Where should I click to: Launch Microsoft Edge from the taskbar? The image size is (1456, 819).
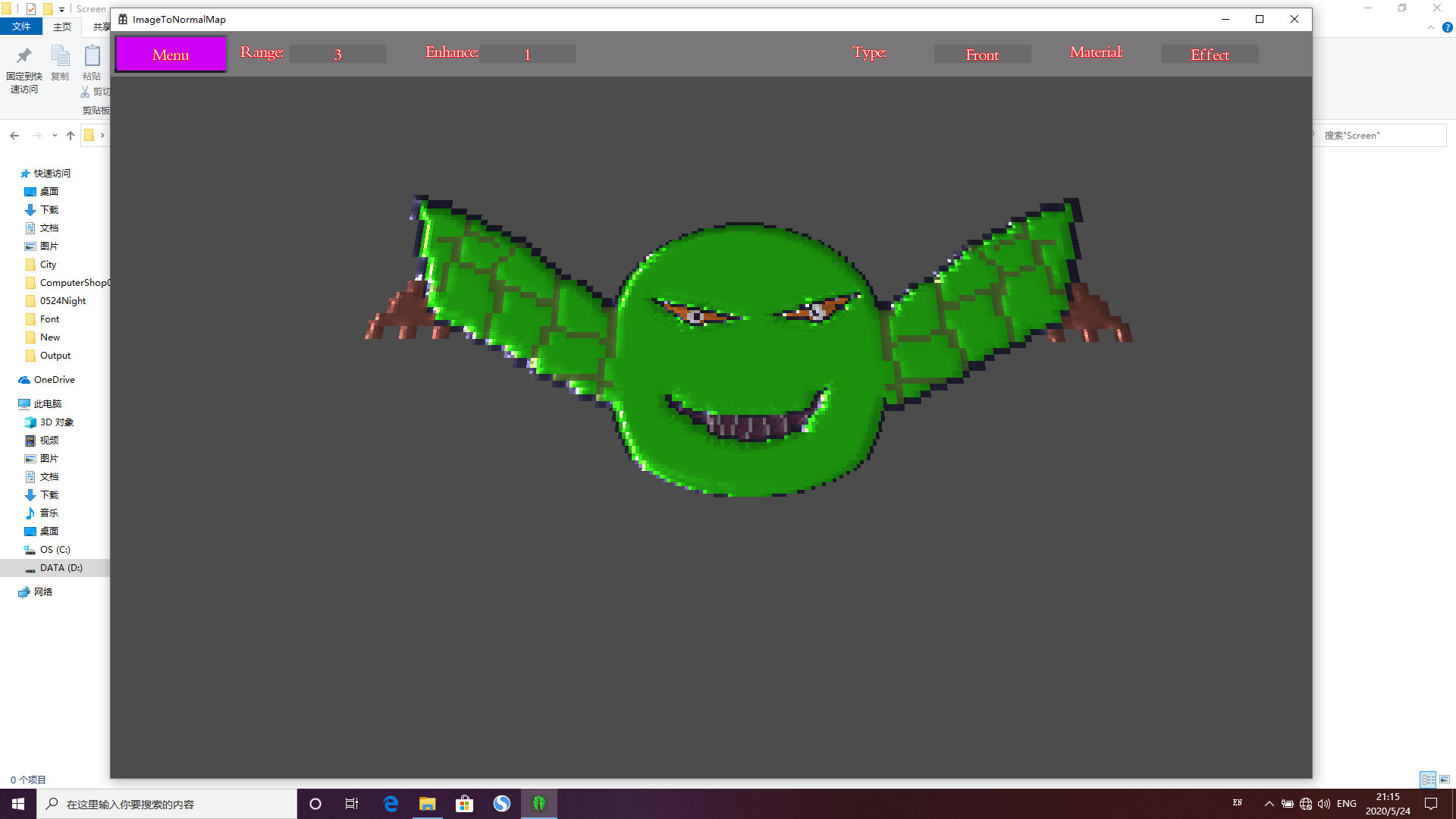point(390,803)
